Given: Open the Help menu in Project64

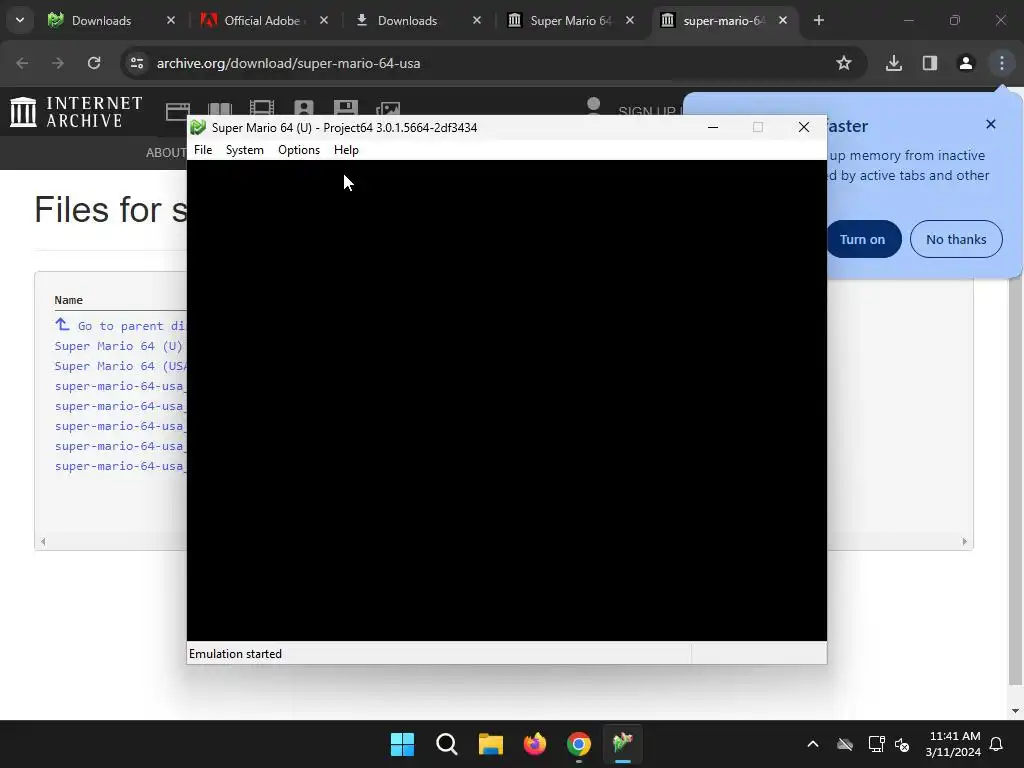Looking at the screenshot, I should pos(346,150).
